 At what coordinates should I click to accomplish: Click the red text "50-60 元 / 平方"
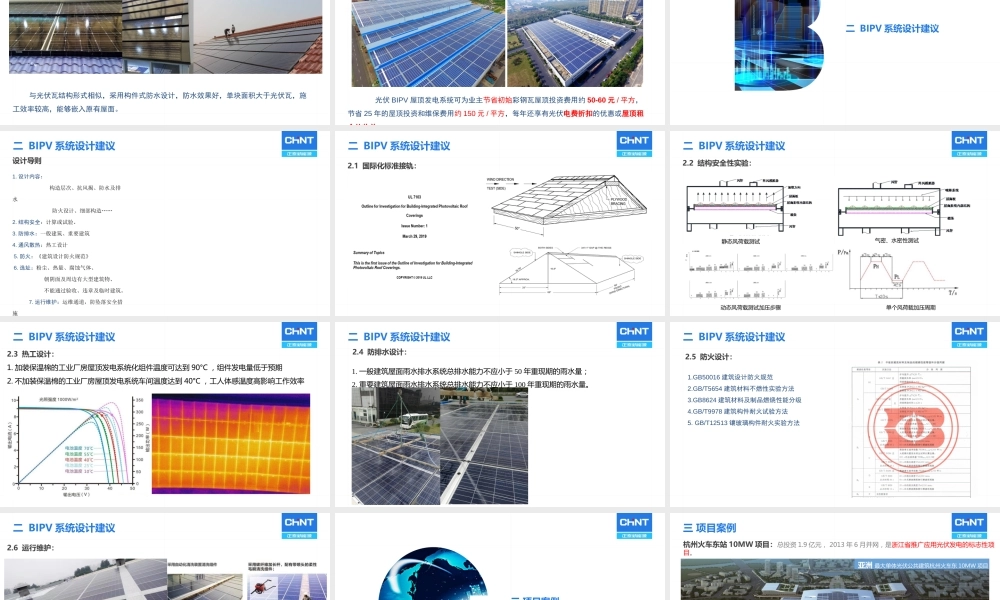612,100
